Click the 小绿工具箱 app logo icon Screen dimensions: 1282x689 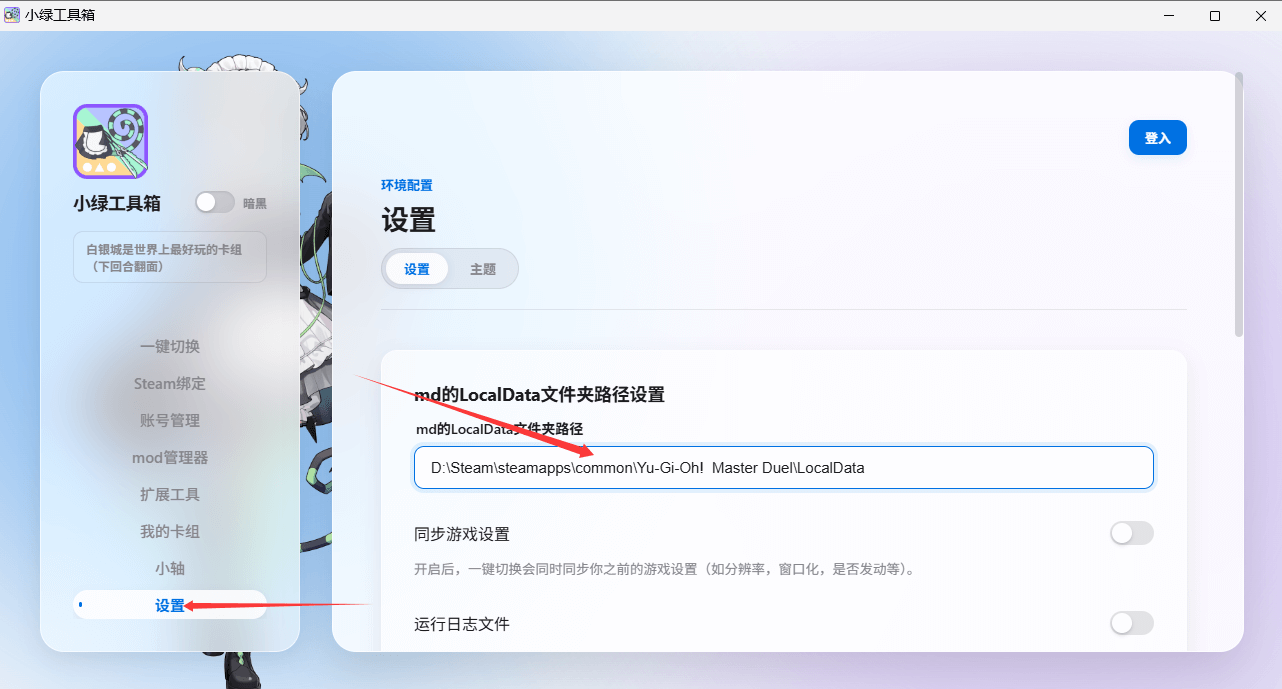tap(109, 141)
